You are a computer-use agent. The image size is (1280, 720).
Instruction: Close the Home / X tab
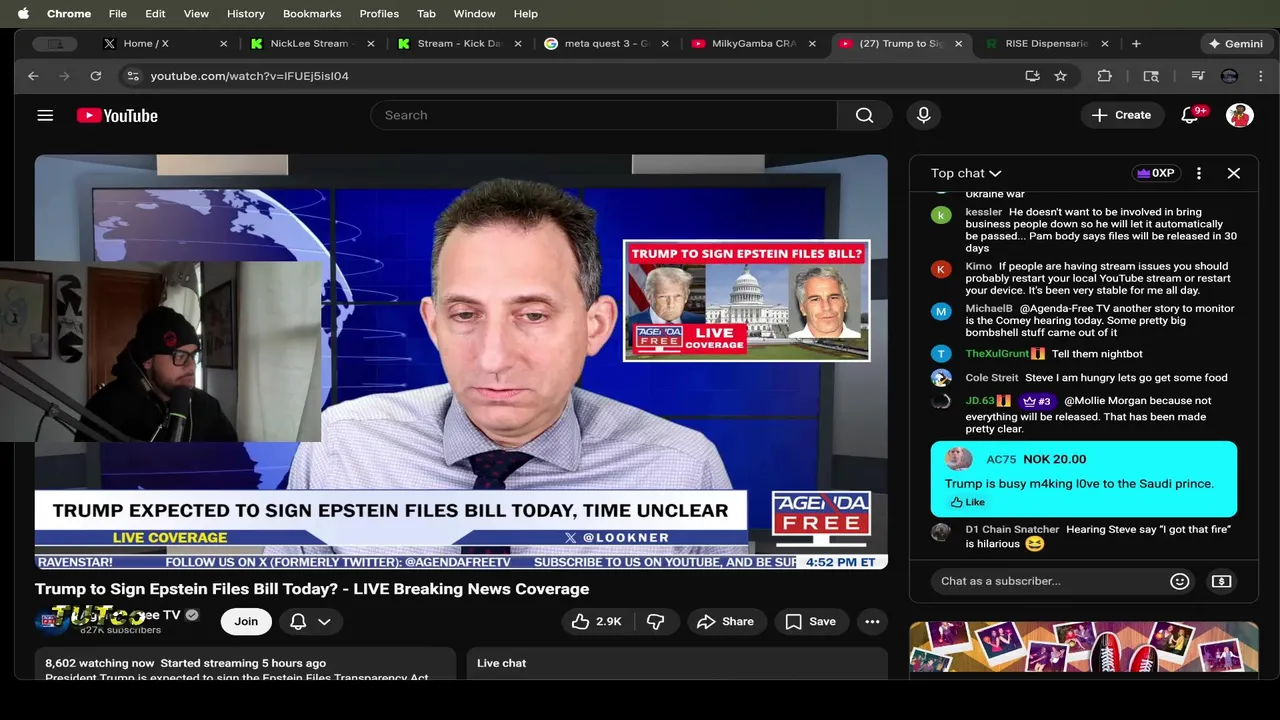(x=223, y=44)
